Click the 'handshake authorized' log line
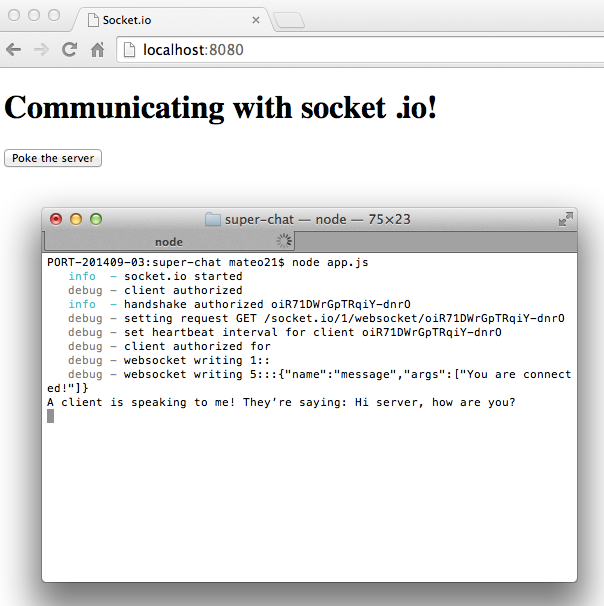Image resolution: width=604 pixels, height=606 pixels. tap(239, 304)
